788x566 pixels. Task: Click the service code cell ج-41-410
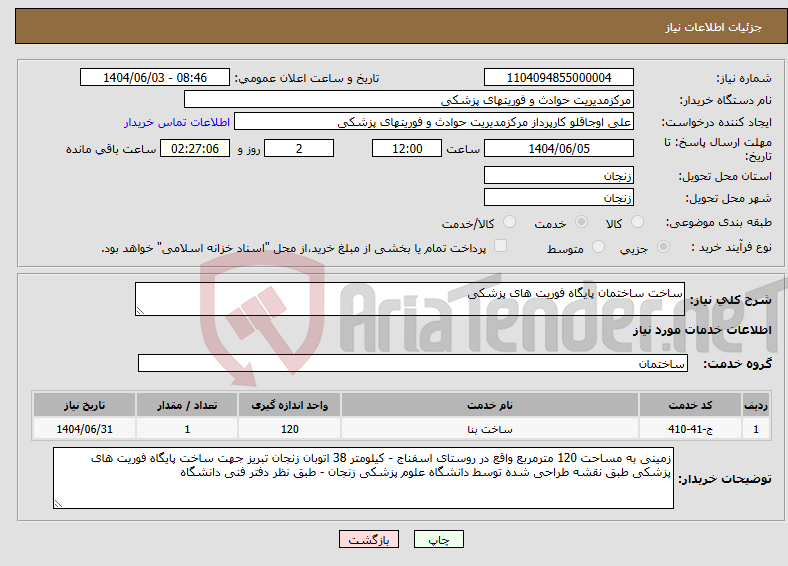click(x=691, y=429)
